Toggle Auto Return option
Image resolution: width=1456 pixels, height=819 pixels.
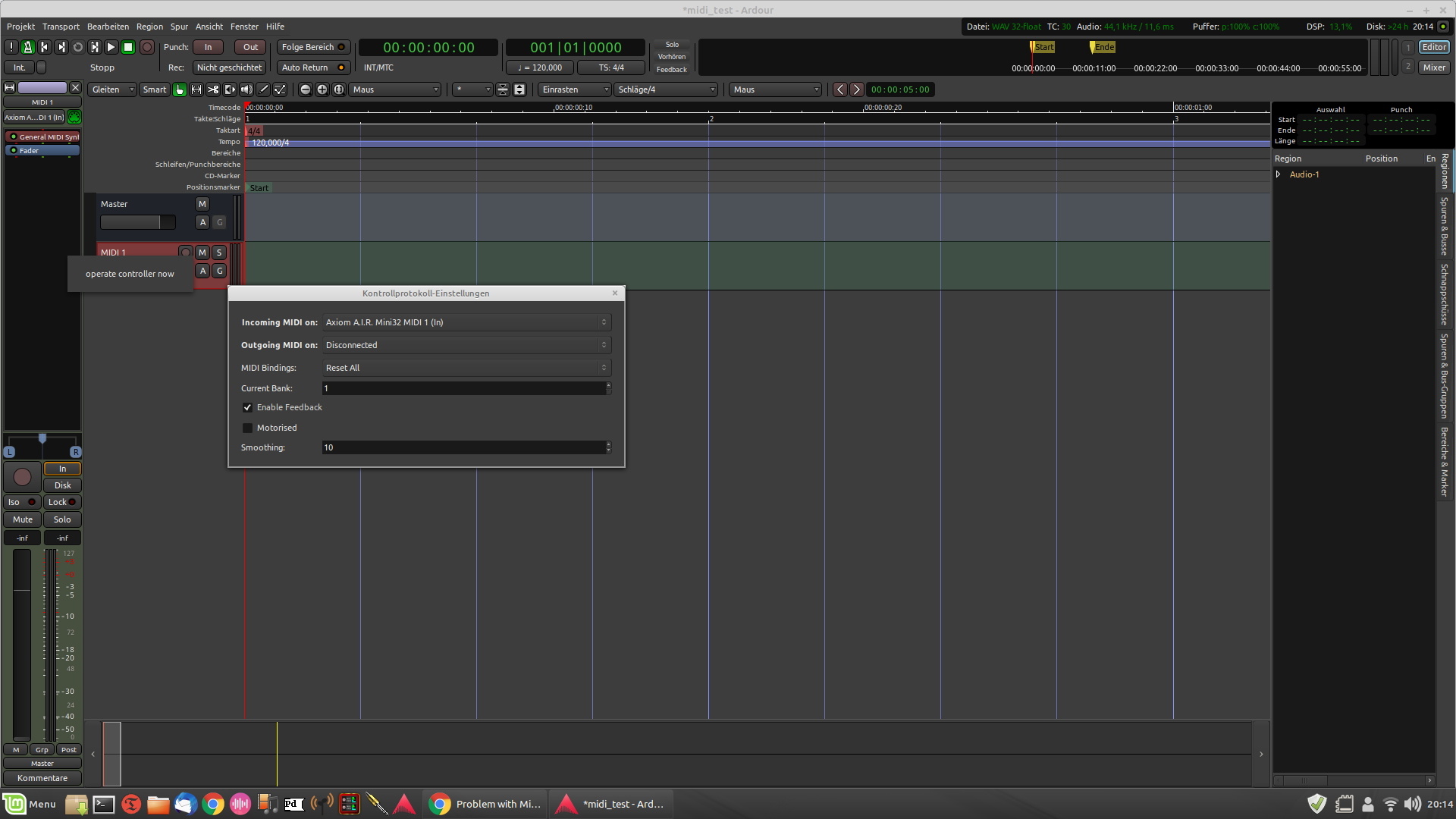click(x=312, y=67)
